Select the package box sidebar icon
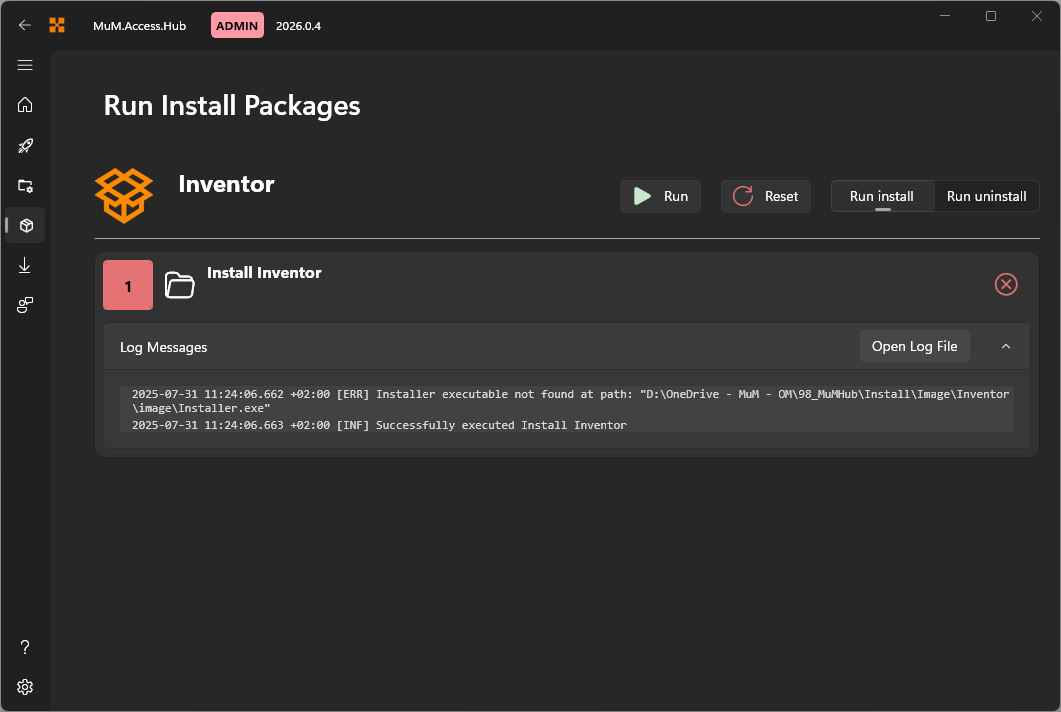The image size is (1061, 712). (26, 225)
